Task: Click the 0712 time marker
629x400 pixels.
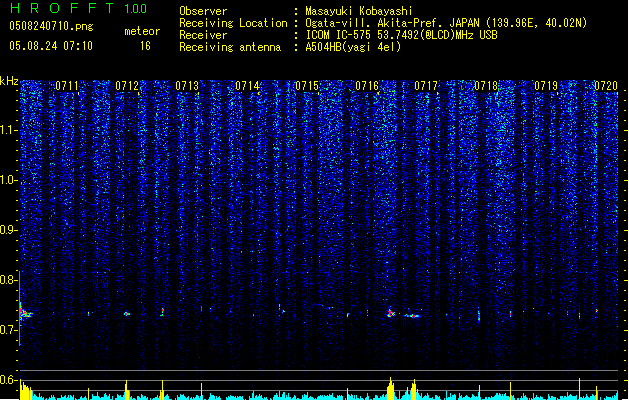Action: [127, 86]
